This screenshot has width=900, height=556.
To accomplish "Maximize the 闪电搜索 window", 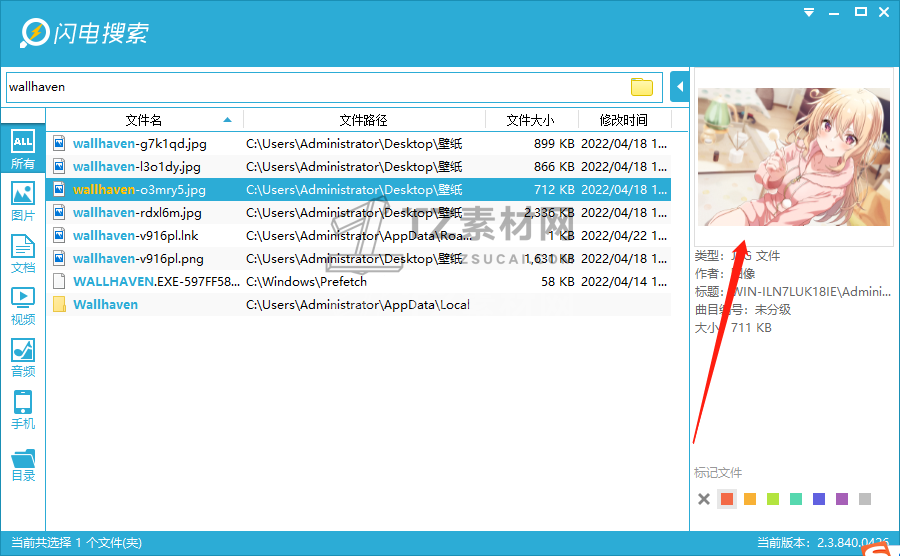I will (860, 12).
